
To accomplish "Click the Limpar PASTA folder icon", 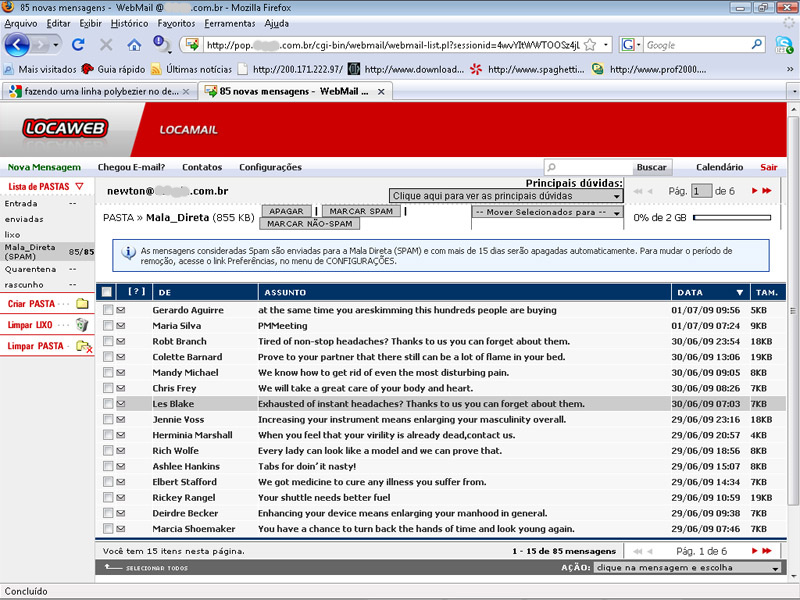I will click(84, 346).
